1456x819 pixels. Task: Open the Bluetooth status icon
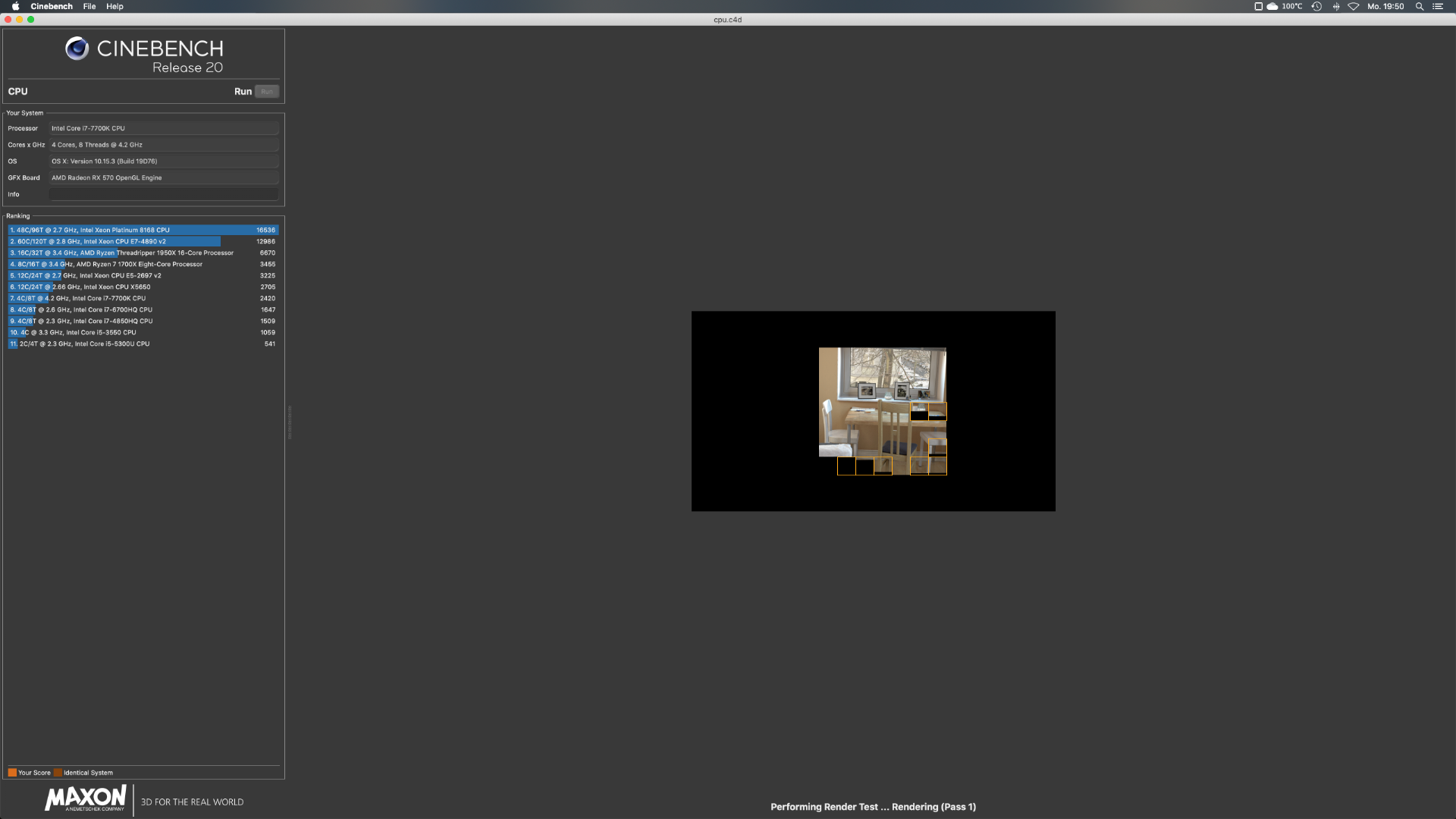[1335, 6]
